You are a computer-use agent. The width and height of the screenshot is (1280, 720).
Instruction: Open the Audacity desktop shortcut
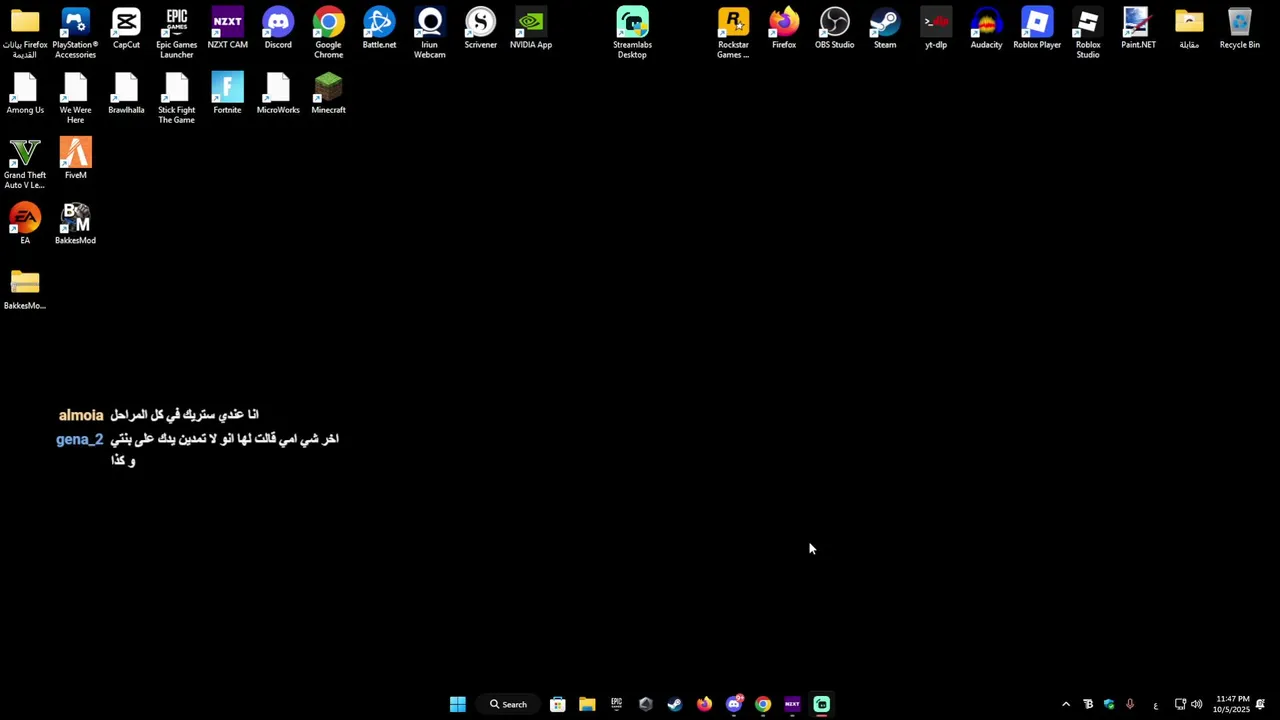click(986, 28)
